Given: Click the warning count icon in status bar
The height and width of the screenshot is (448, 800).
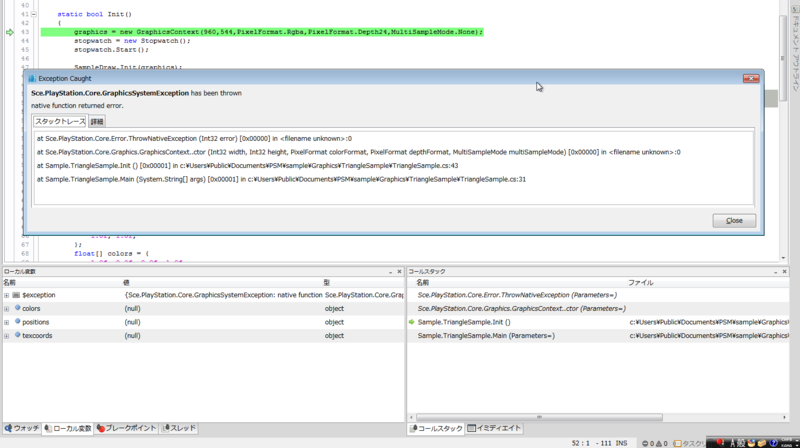Looking at the screenshot, I should point(658,443).
